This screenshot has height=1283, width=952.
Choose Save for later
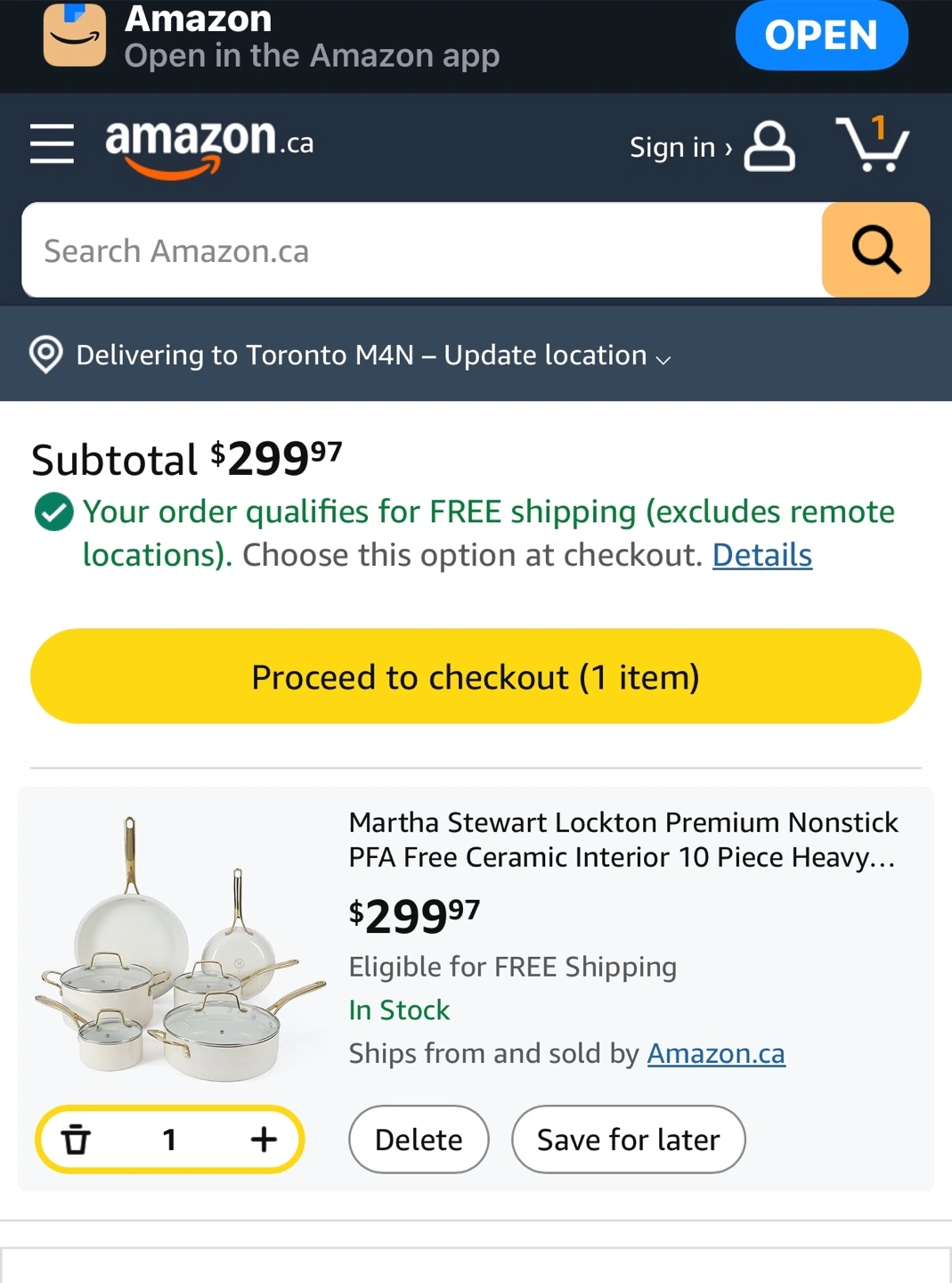[x=628, y=1140]
